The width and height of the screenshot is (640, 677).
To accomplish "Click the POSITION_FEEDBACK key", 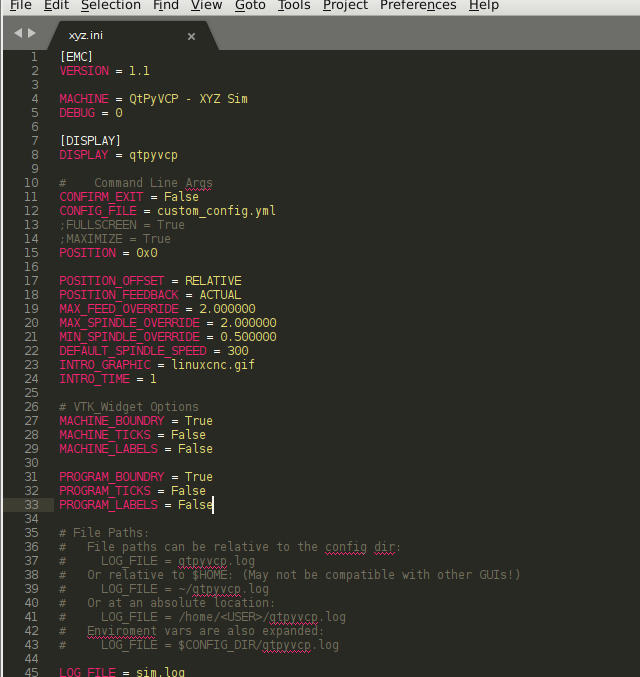I will (119, 295).
